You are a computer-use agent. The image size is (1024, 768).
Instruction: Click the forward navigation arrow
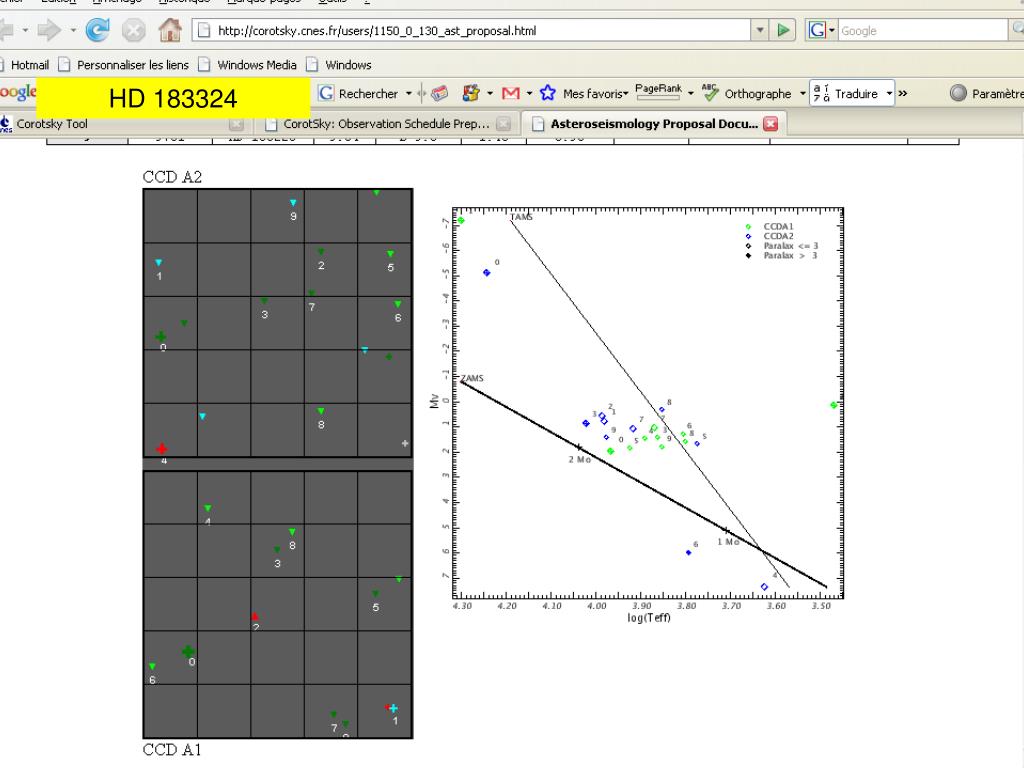coord(49,30)
